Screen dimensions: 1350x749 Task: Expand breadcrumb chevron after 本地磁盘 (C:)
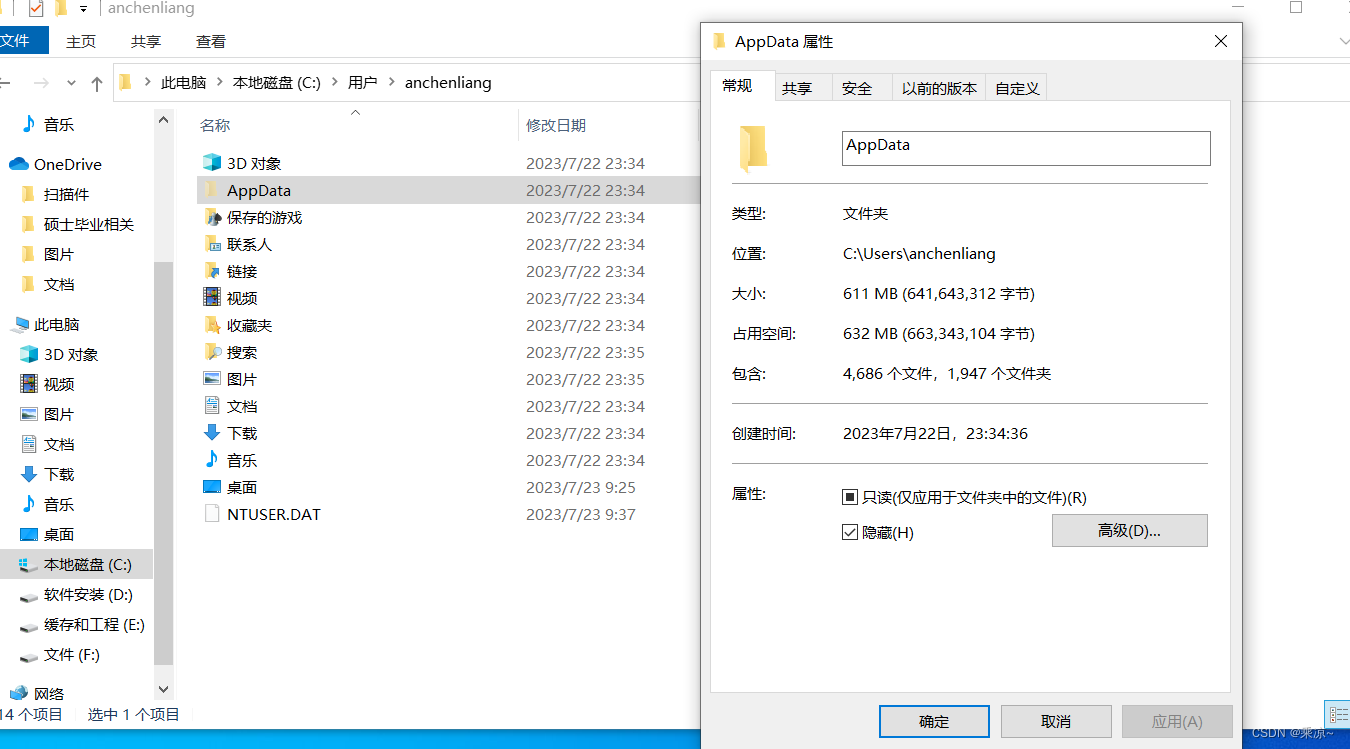point(334,83)
